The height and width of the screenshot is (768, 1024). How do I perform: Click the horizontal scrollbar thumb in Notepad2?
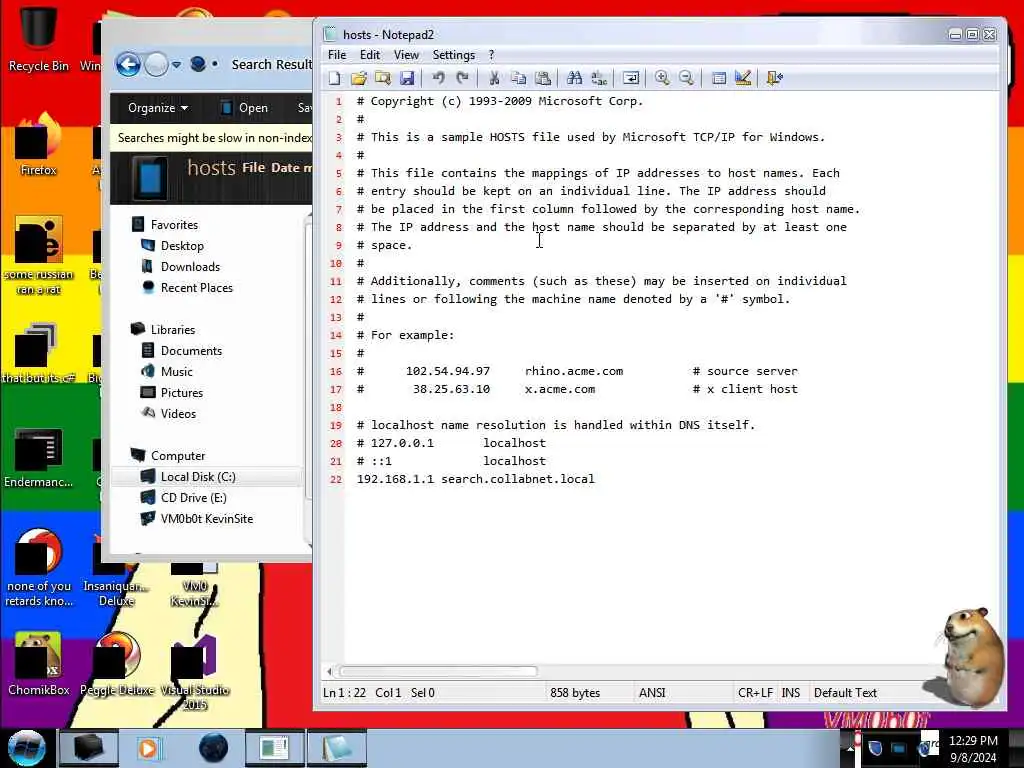coord(438,671)
